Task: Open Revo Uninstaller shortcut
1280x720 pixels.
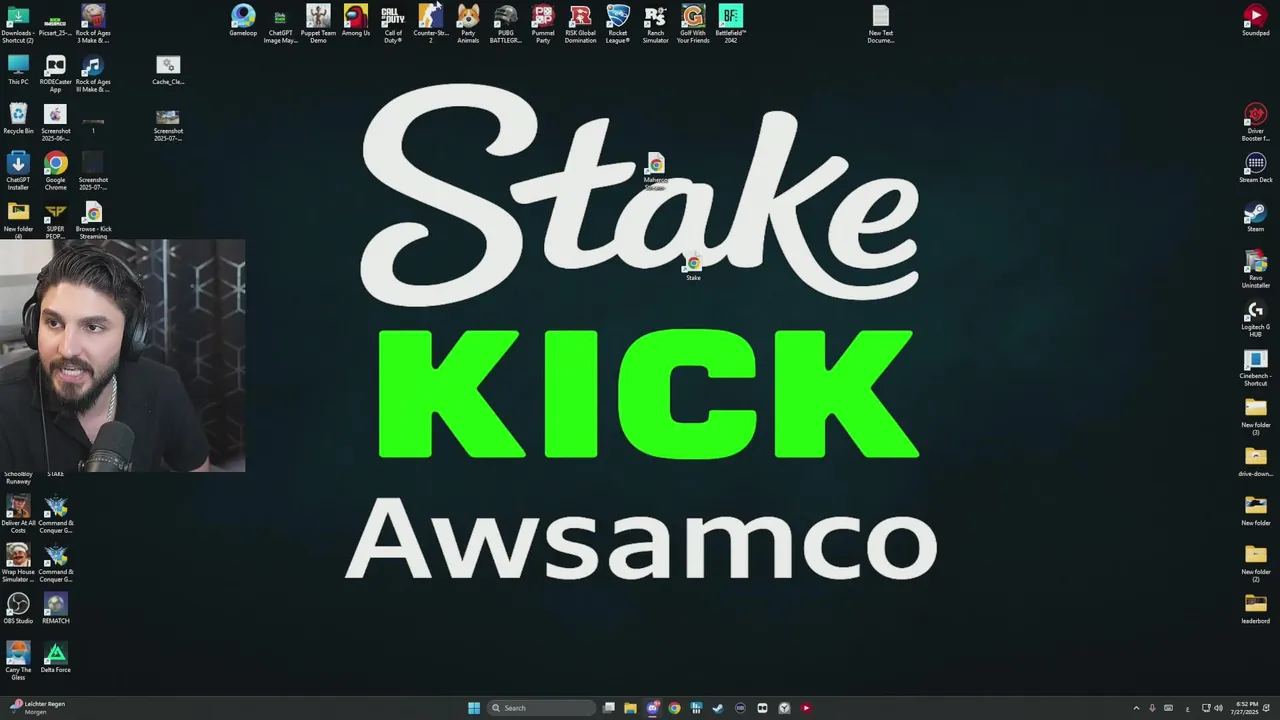Action: tap(1255, 269)
